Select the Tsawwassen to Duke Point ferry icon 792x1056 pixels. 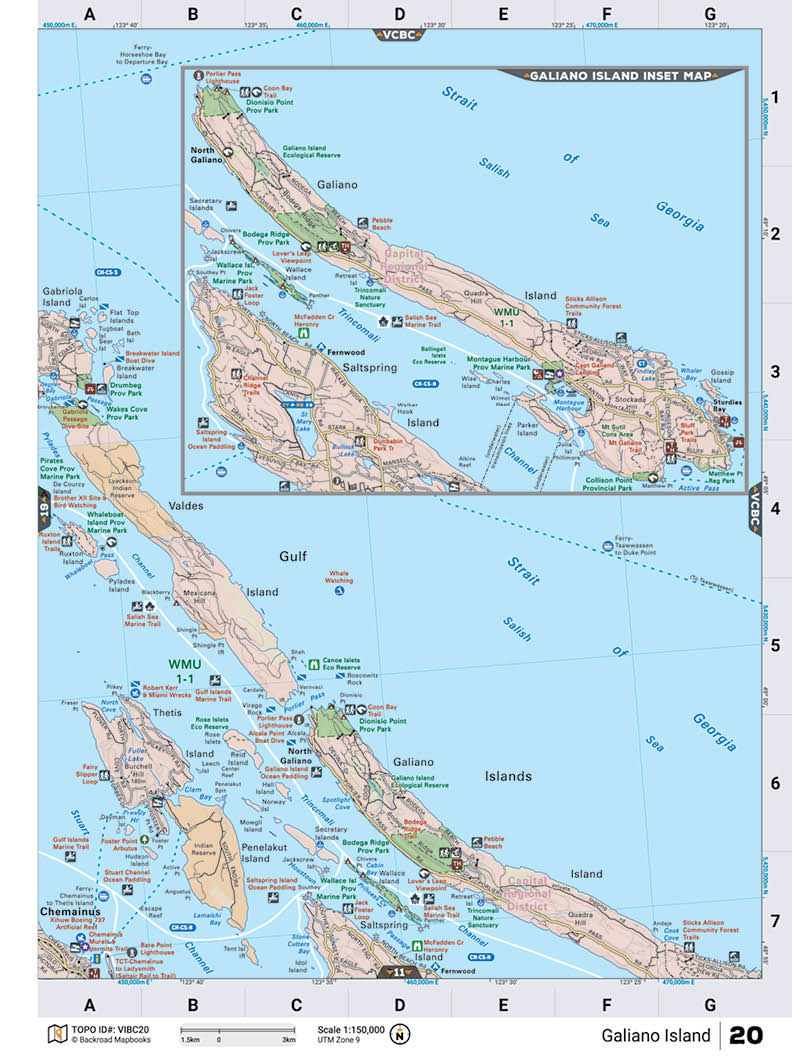(607, 545)
